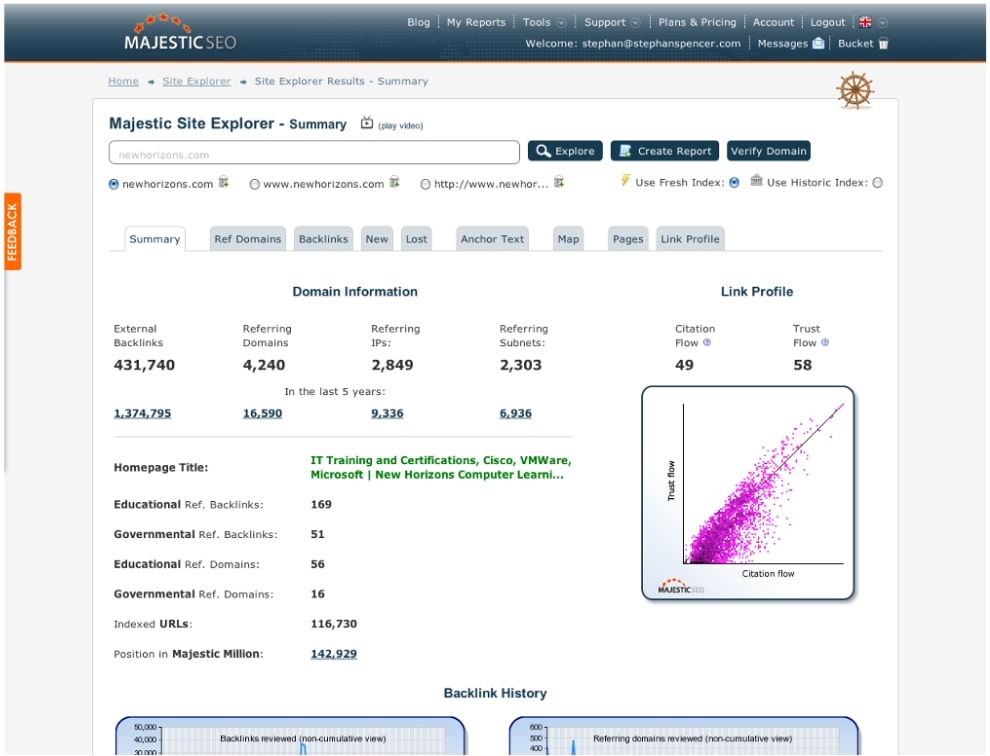The image size is (990, 756).
Task: Click the Majestic SEO logo
Action: pyautogui.click(x=181, y=33)
